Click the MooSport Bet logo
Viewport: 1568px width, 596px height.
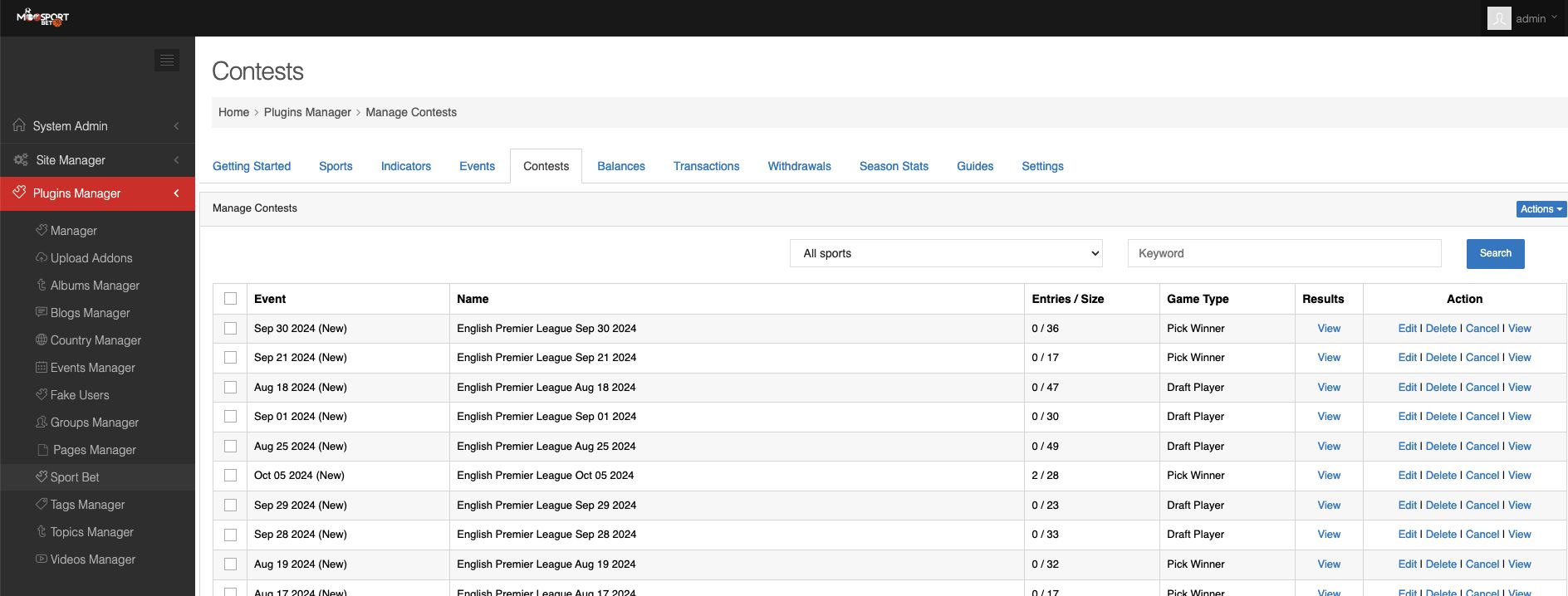[x=43, y=17]
